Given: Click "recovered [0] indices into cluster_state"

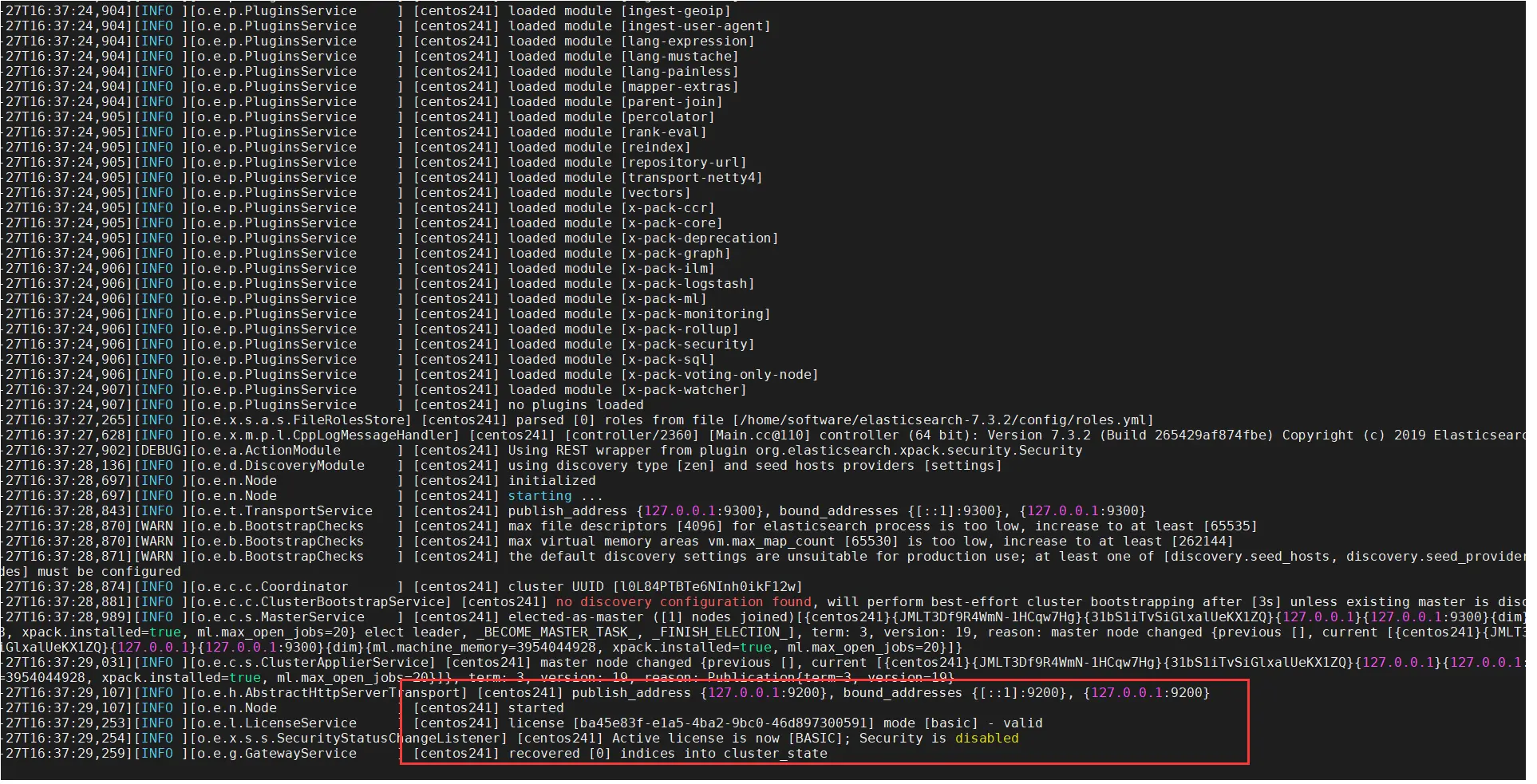Looking at the screenshot, I should pos(668,754).
